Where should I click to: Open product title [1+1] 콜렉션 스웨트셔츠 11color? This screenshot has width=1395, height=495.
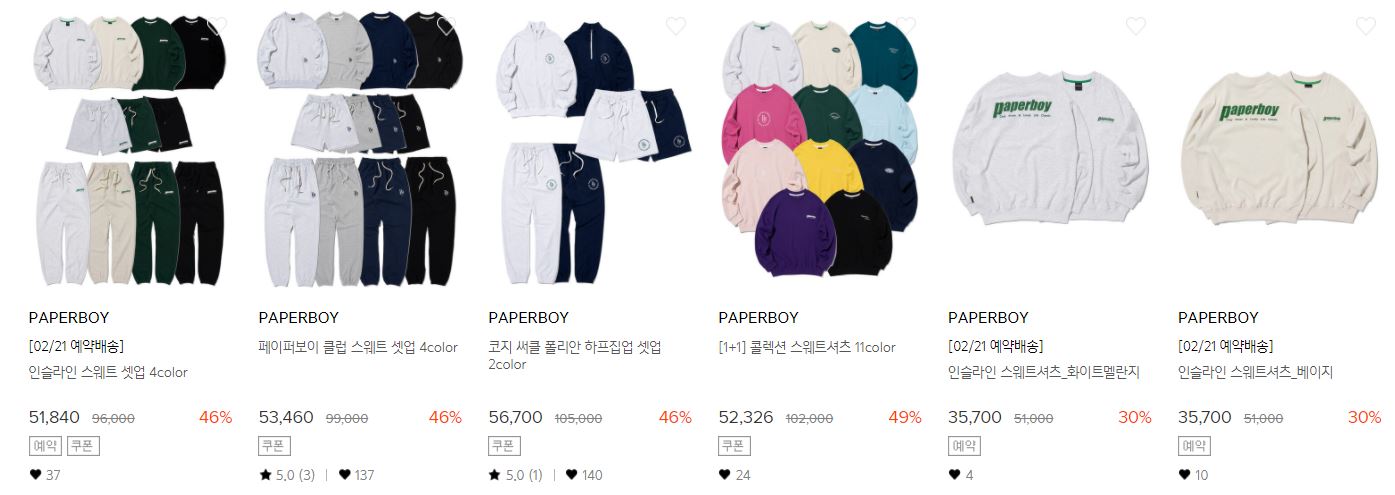click(x=807, y=347)
